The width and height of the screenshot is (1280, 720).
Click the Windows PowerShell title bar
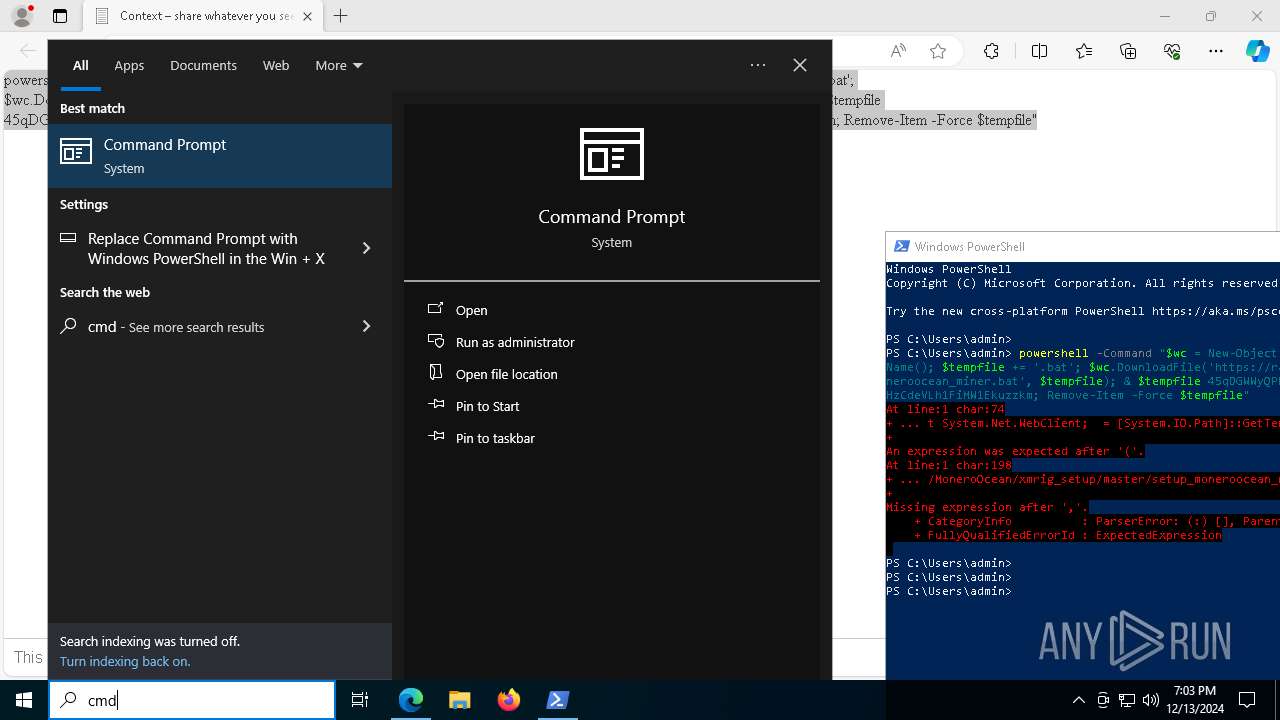tap(1083, 246)
